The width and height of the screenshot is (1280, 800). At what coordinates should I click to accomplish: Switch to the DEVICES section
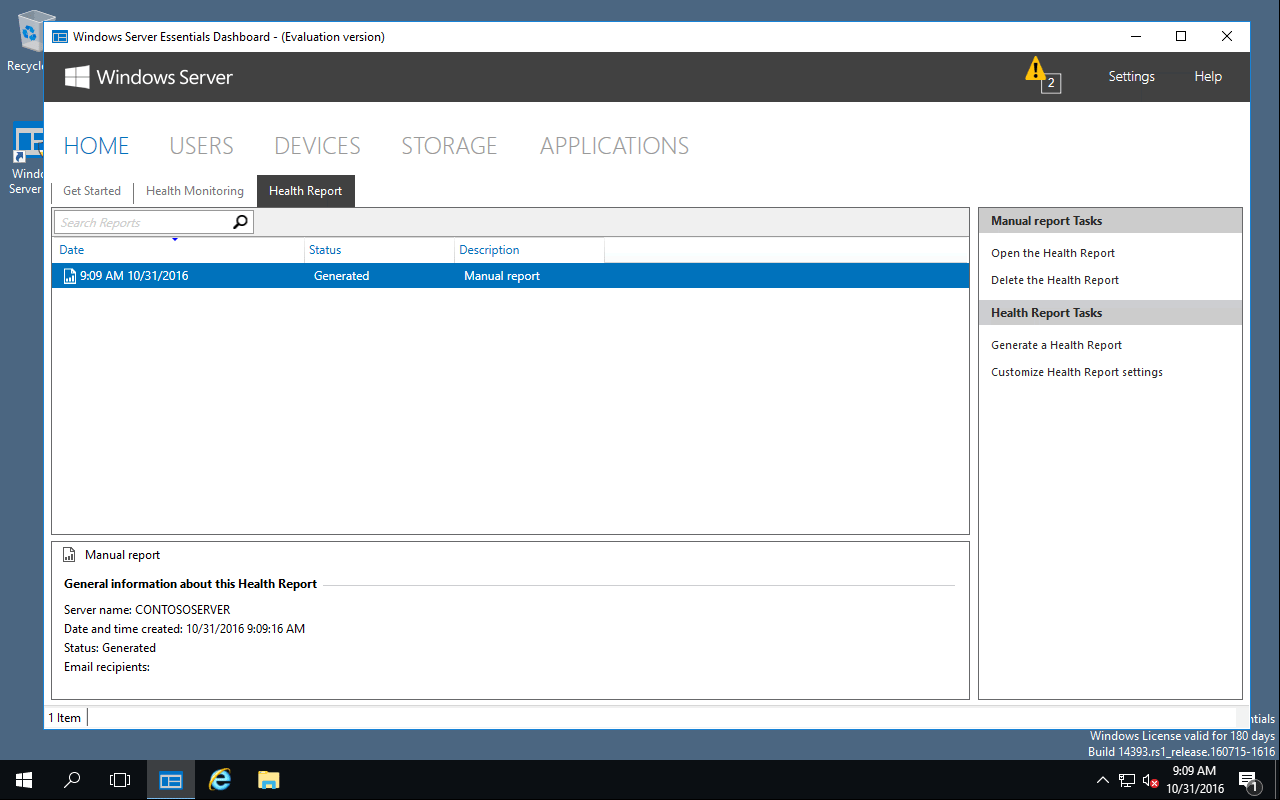click(317, 146)
